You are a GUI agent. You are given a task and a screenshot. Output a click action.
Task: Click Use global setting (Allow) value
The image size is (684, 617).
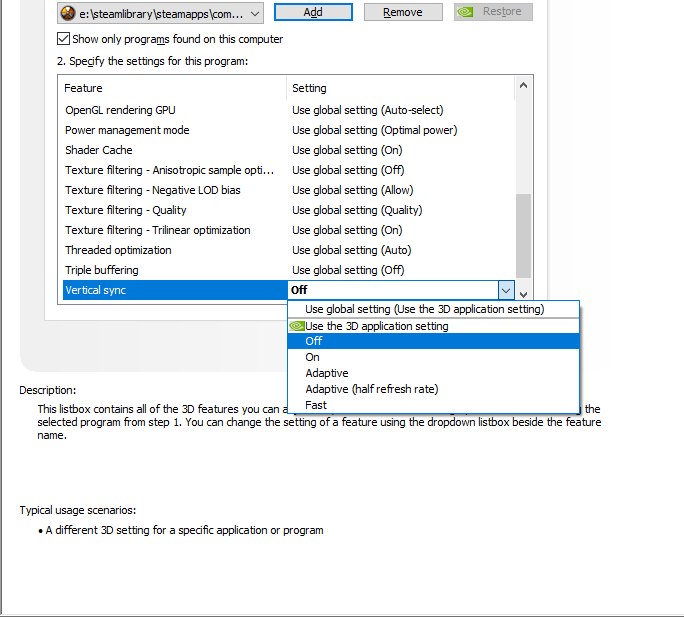352,191
